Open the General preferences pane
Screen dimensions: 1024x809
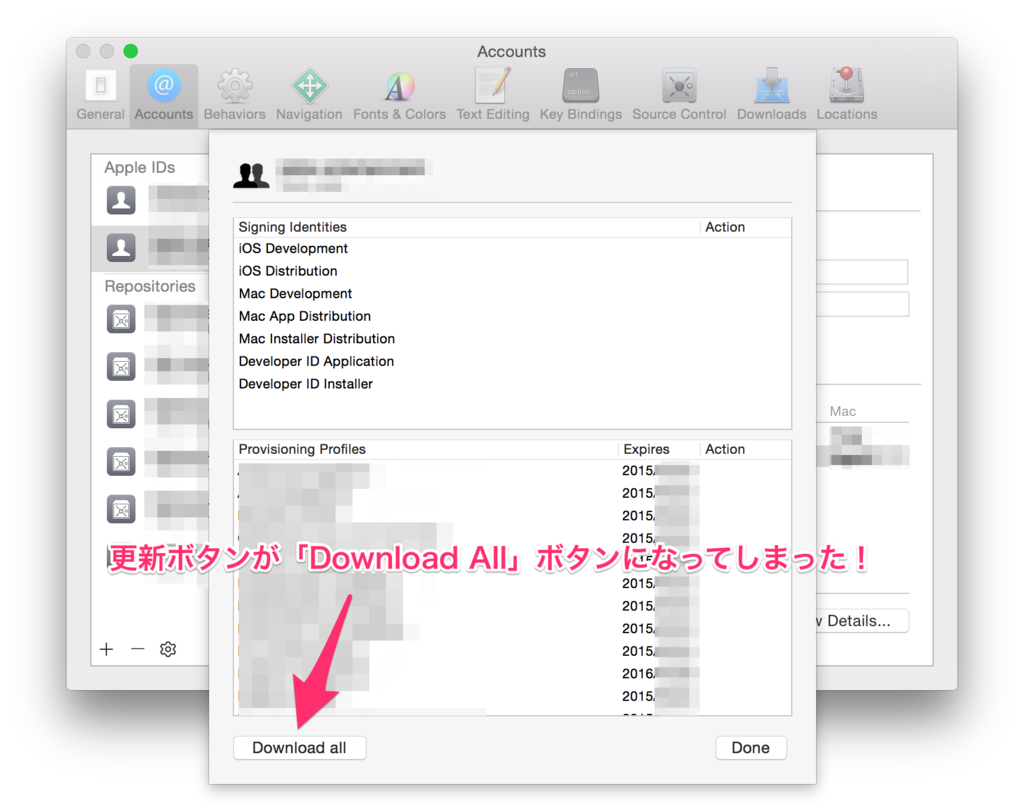100,95
